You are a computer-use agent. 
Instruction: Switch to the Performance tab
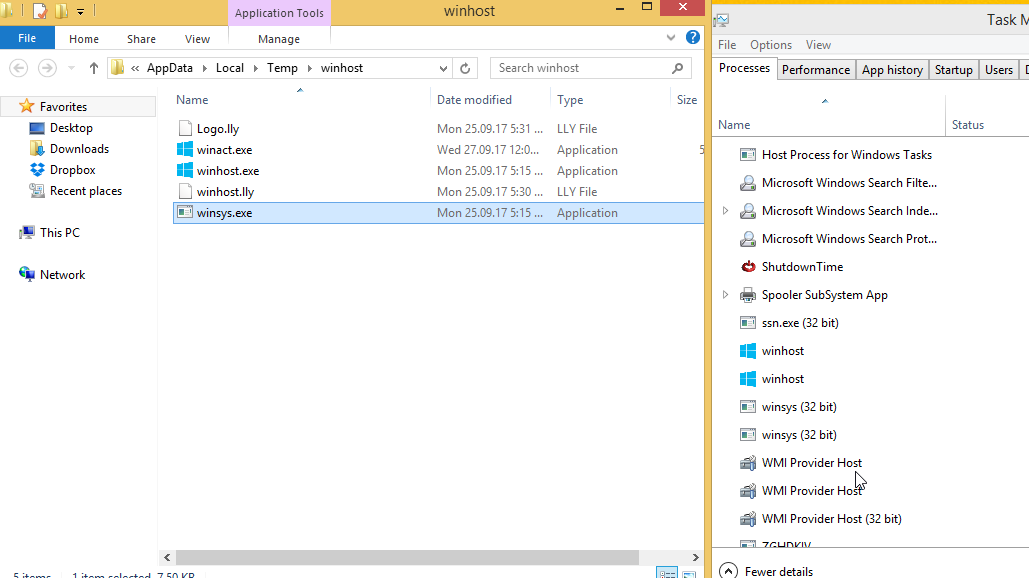click(x=815, y=70)
